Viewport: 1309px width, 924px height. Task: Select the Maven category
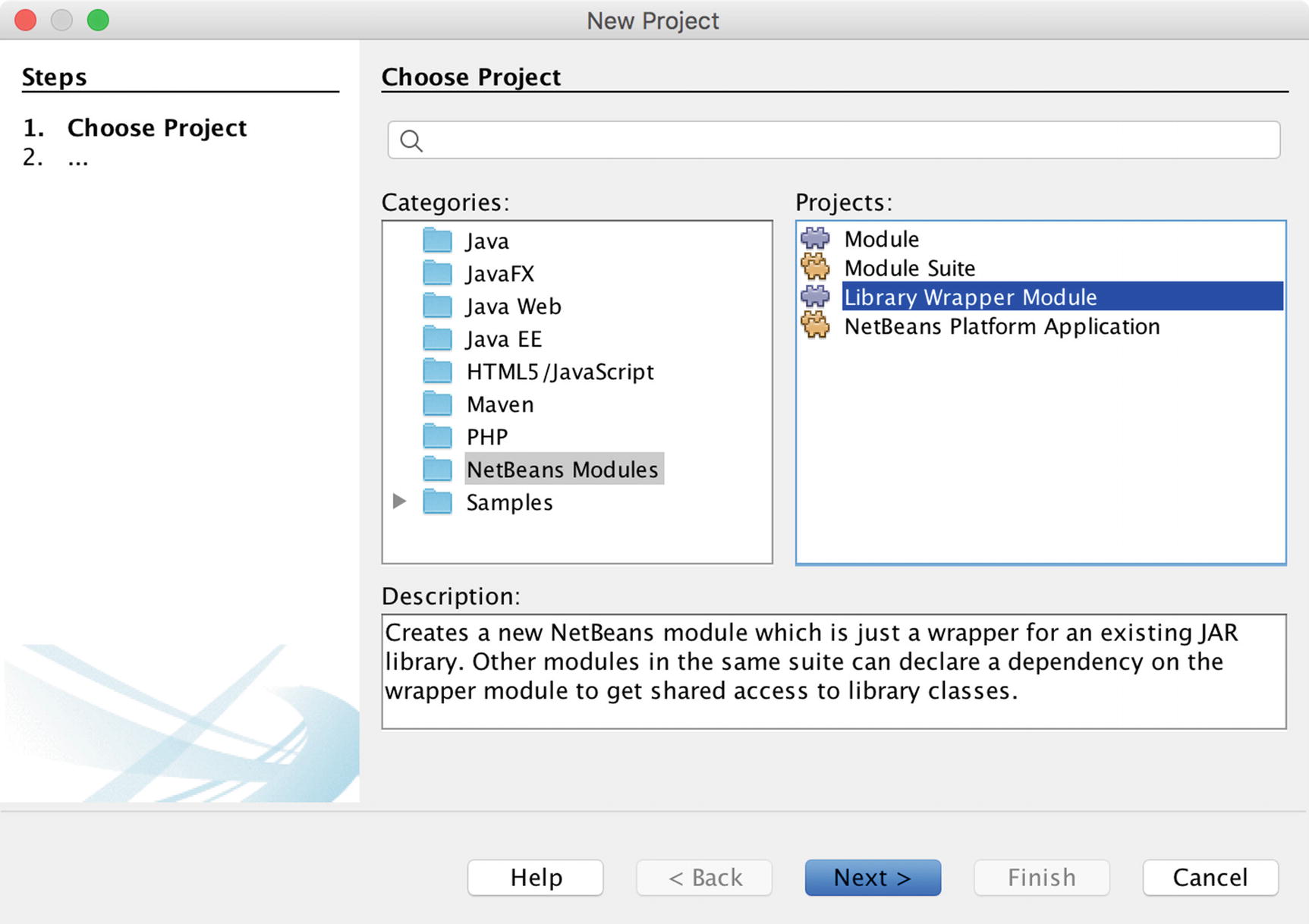500,404
